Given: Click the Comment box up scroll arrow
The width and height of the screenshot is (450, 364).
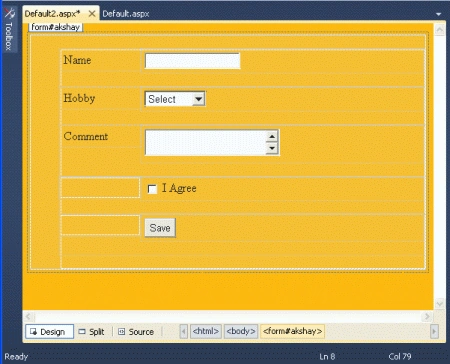Looking at the screenshot, I should pos(272,136).
